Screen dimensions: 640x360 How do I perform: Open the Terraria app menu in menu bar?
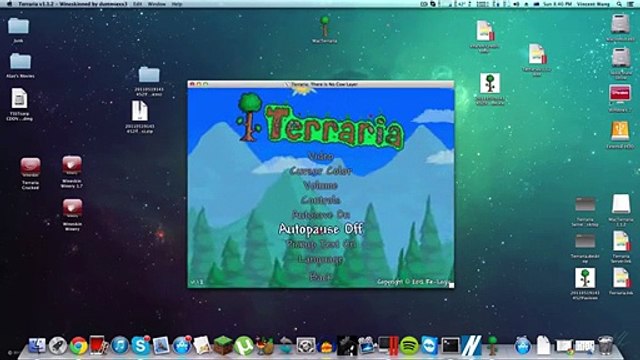73,4
